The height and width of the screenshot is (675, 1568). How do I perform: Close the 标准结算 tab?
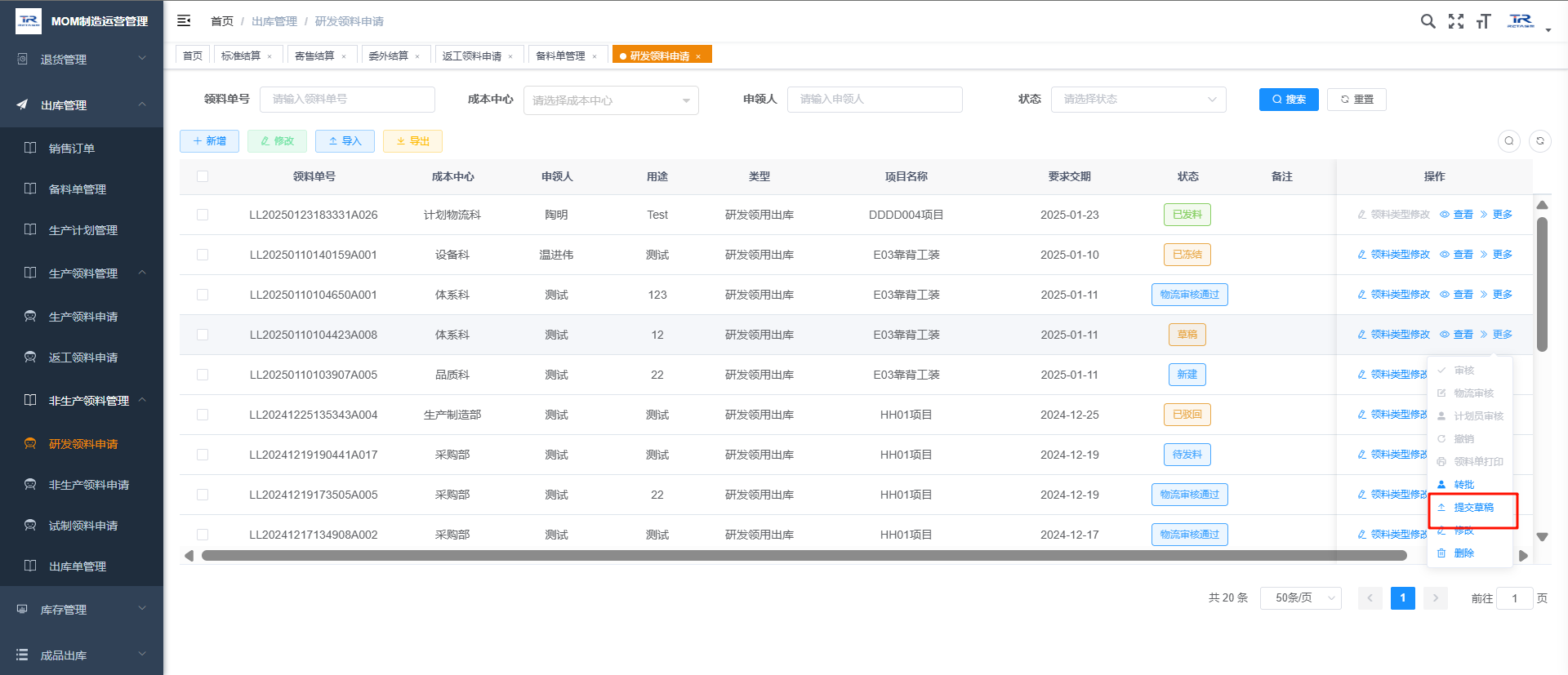pos(269,56)
